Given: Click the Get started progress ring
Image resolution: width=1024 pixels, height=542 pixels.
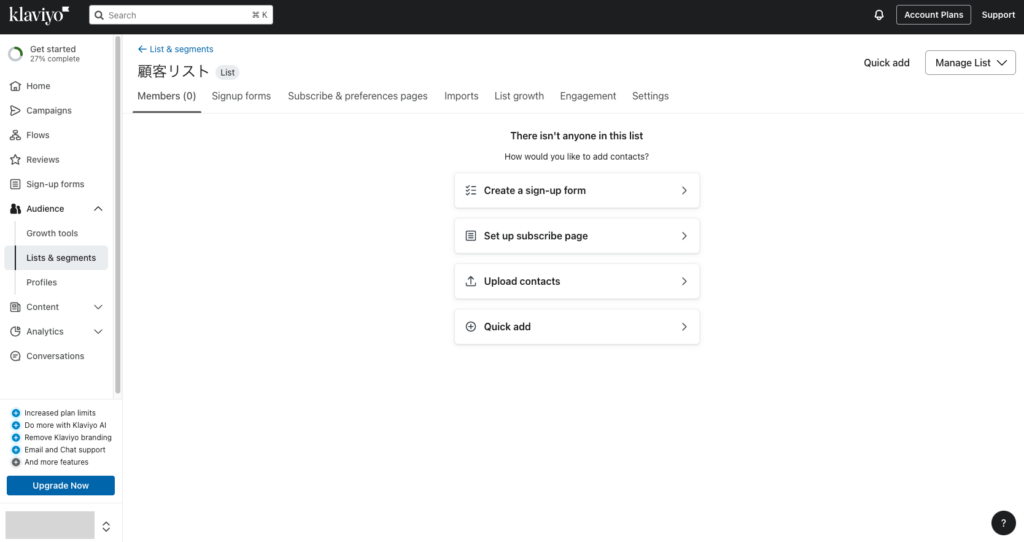Looking at the screenshot, I should tap(16, 54).
